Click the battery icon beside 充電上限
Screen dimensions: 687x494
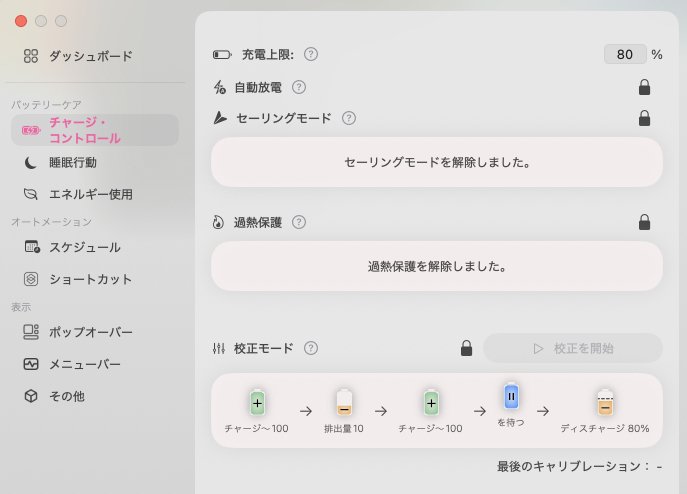(x=222, y=55)
